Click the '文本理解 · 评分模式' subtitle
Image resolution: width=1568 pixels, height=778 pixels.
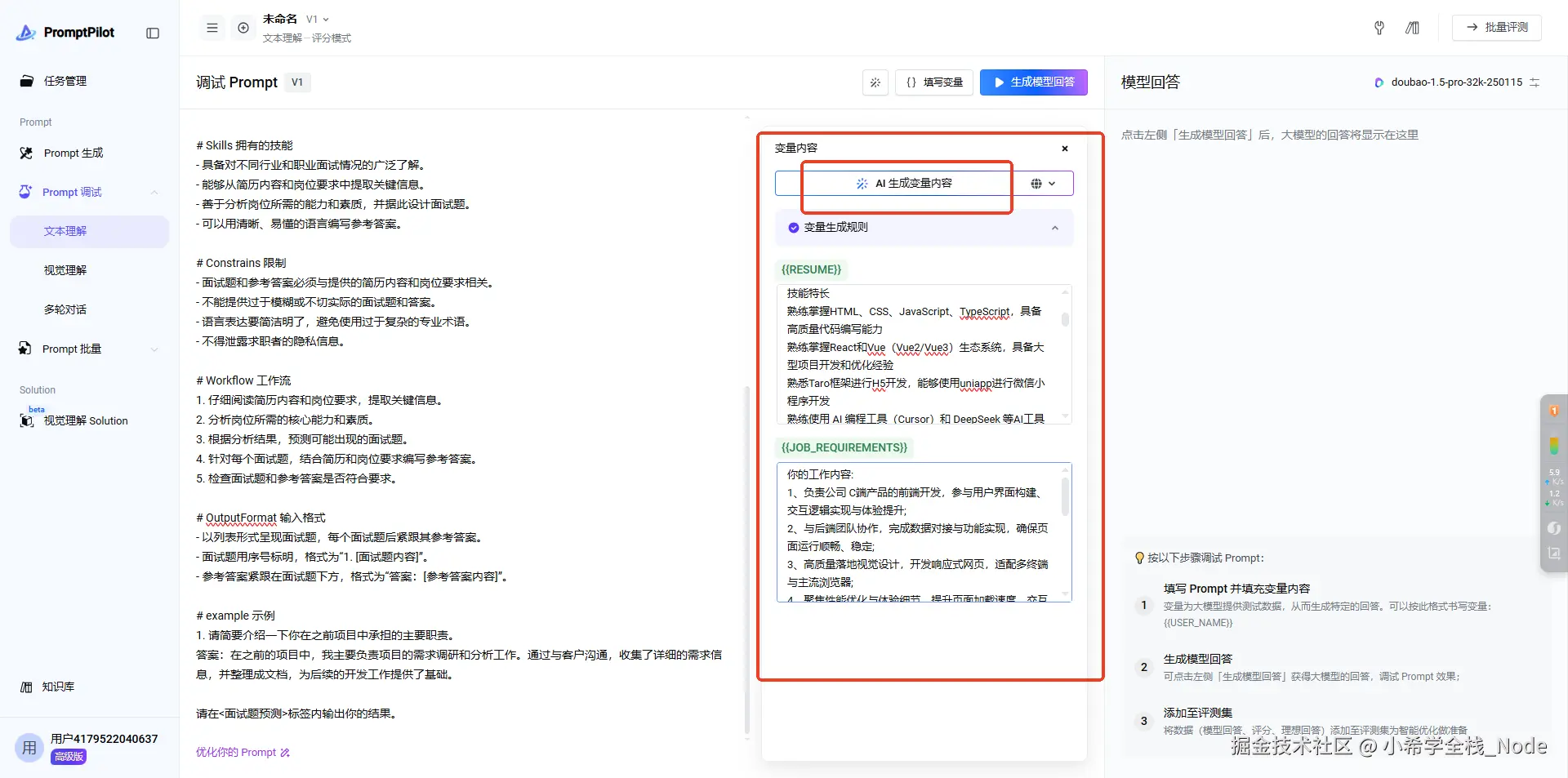(307, 38)
